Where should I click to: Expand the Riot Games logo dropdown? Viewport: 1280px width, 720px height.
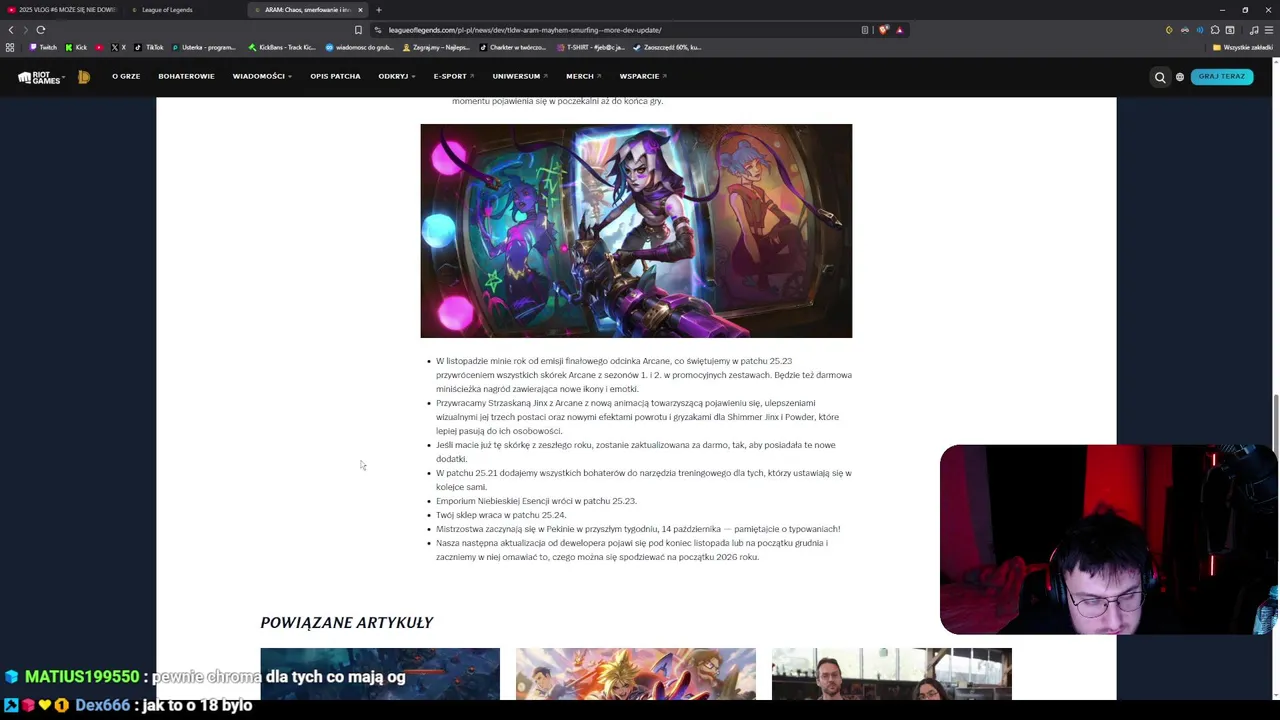(x=40, y=77)
